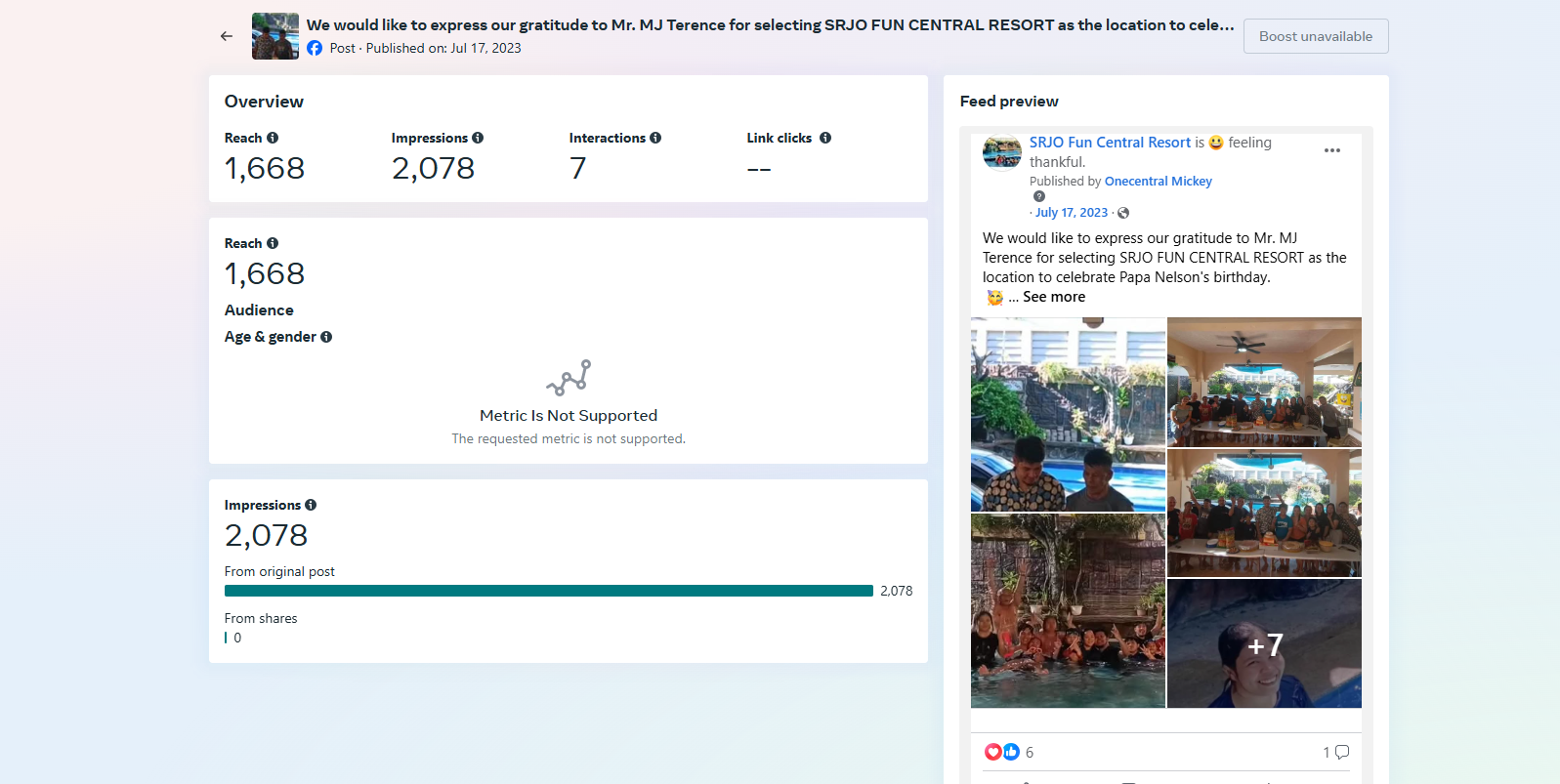Open the SRJO Fun Central Resort page link
Screen dimensions: 1560x784
point(1110,143)
